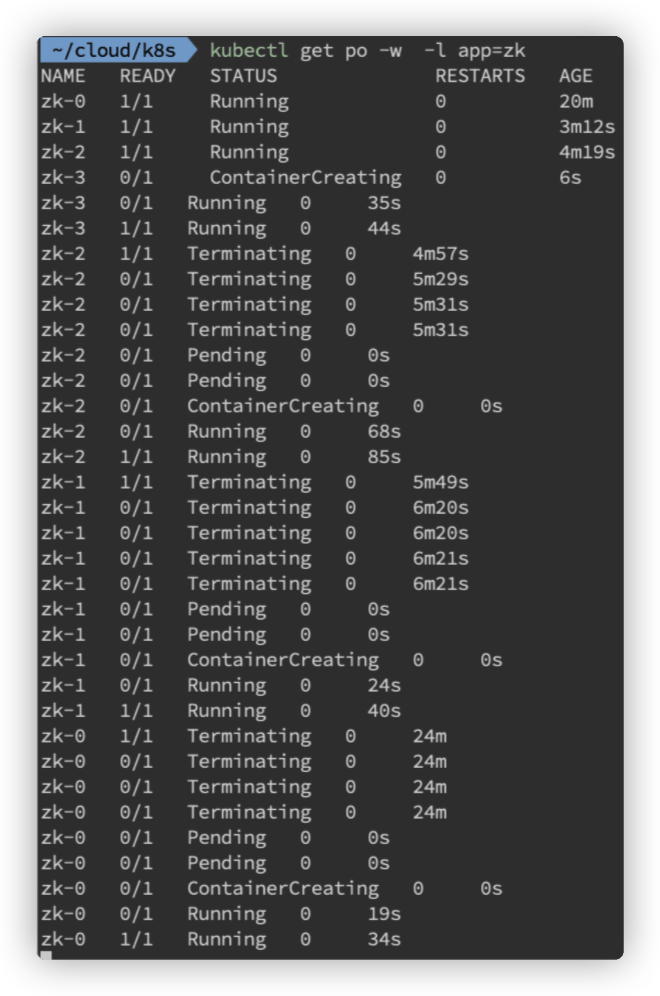Click the 19s age value of zk-0
Screen dimensions: 660x996
[x=384, y=914]
